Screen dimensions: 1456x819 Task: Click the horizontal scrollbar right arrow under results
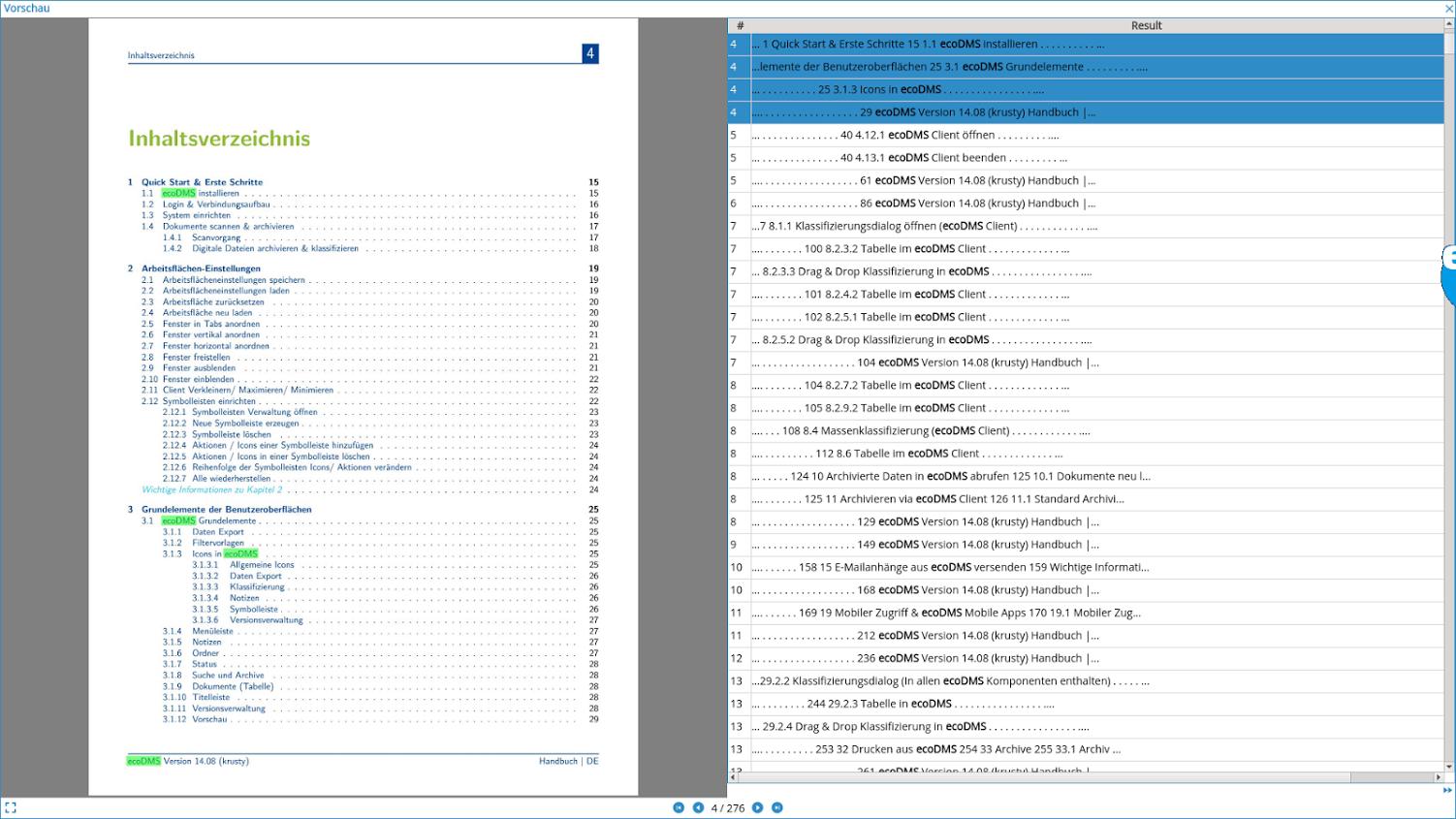coord(1439,777)
